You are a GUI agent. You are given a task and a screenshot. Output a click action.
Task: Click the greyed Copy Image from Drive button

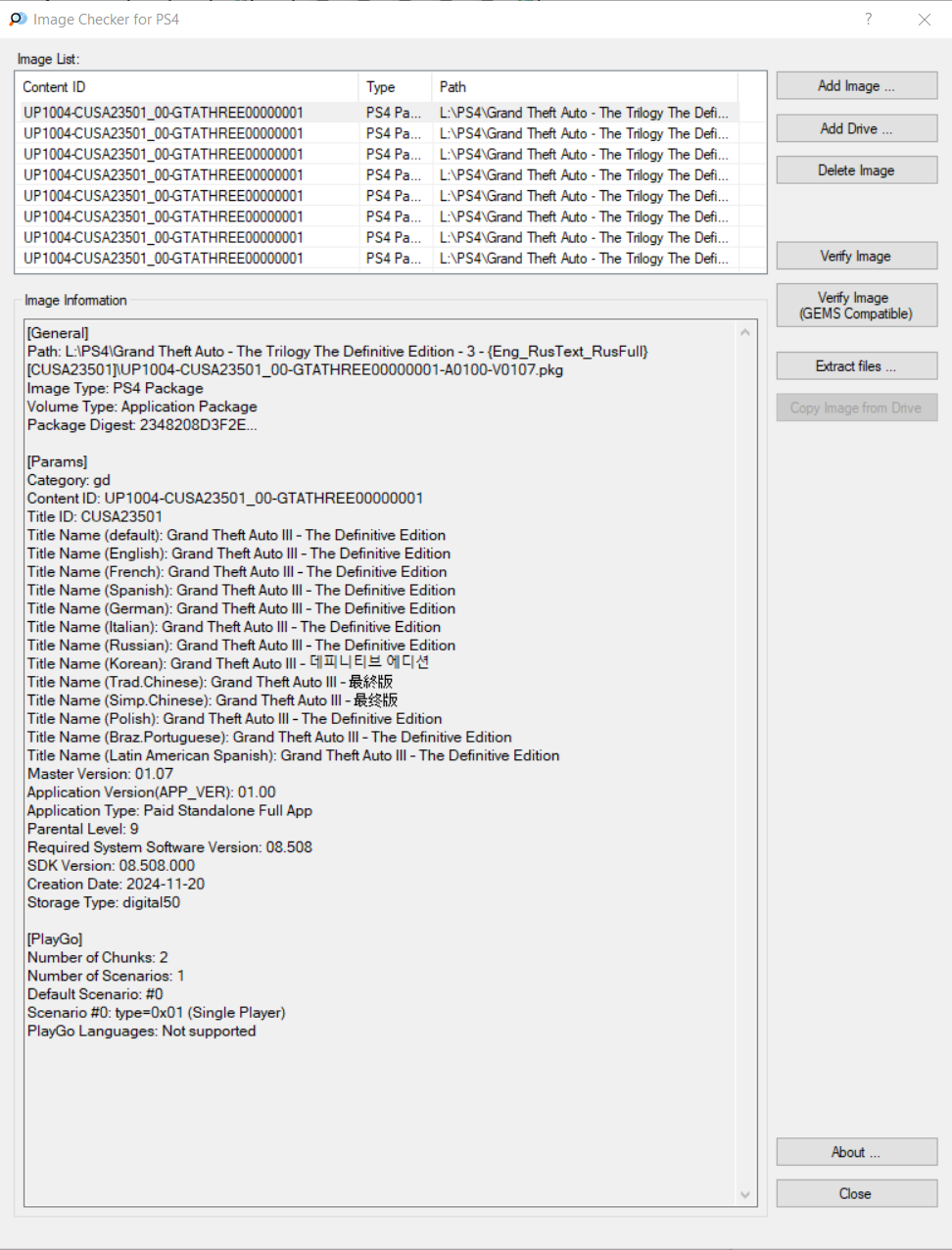pyautogui.click(x=856, y=408)
